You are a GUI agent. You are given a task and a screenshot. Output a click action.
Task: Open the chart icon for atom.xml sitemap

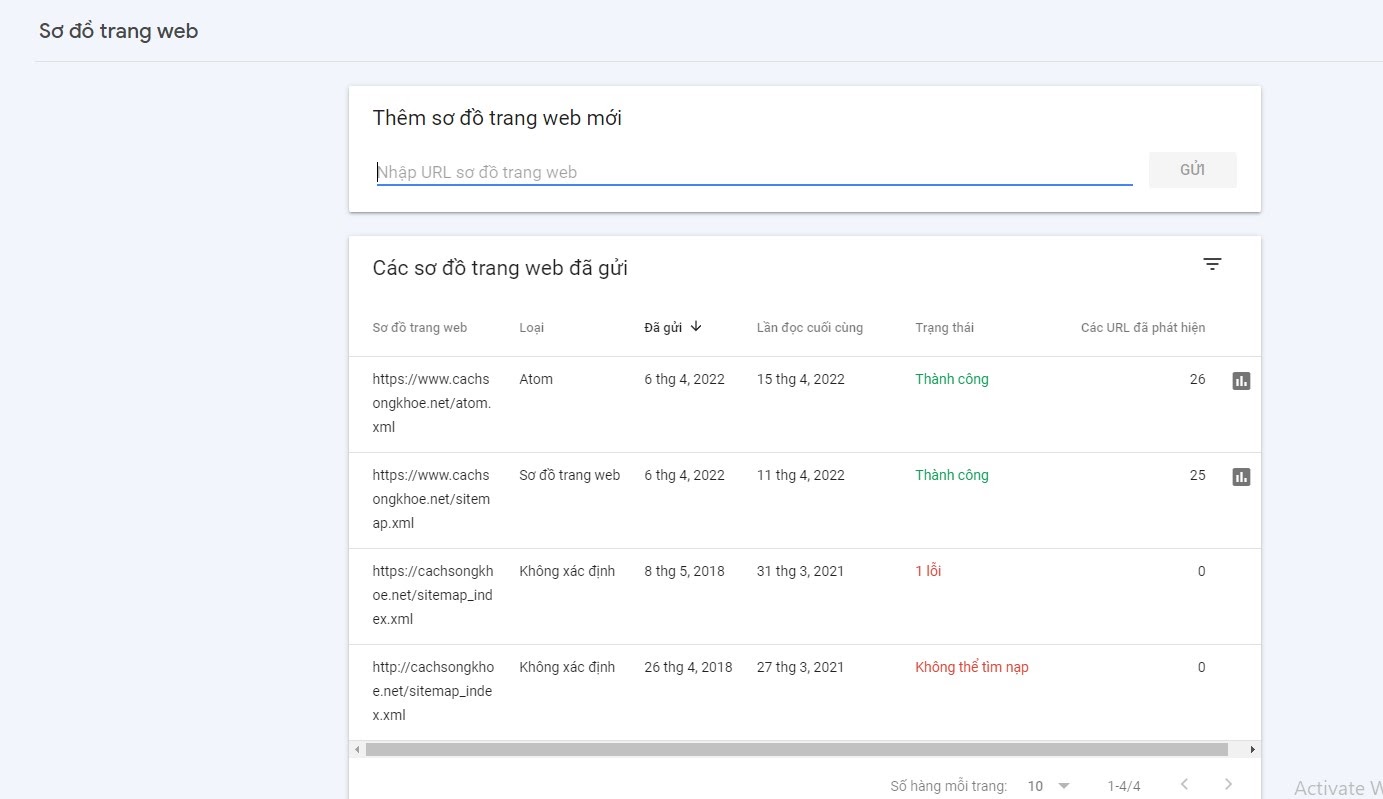[1241, 380]
